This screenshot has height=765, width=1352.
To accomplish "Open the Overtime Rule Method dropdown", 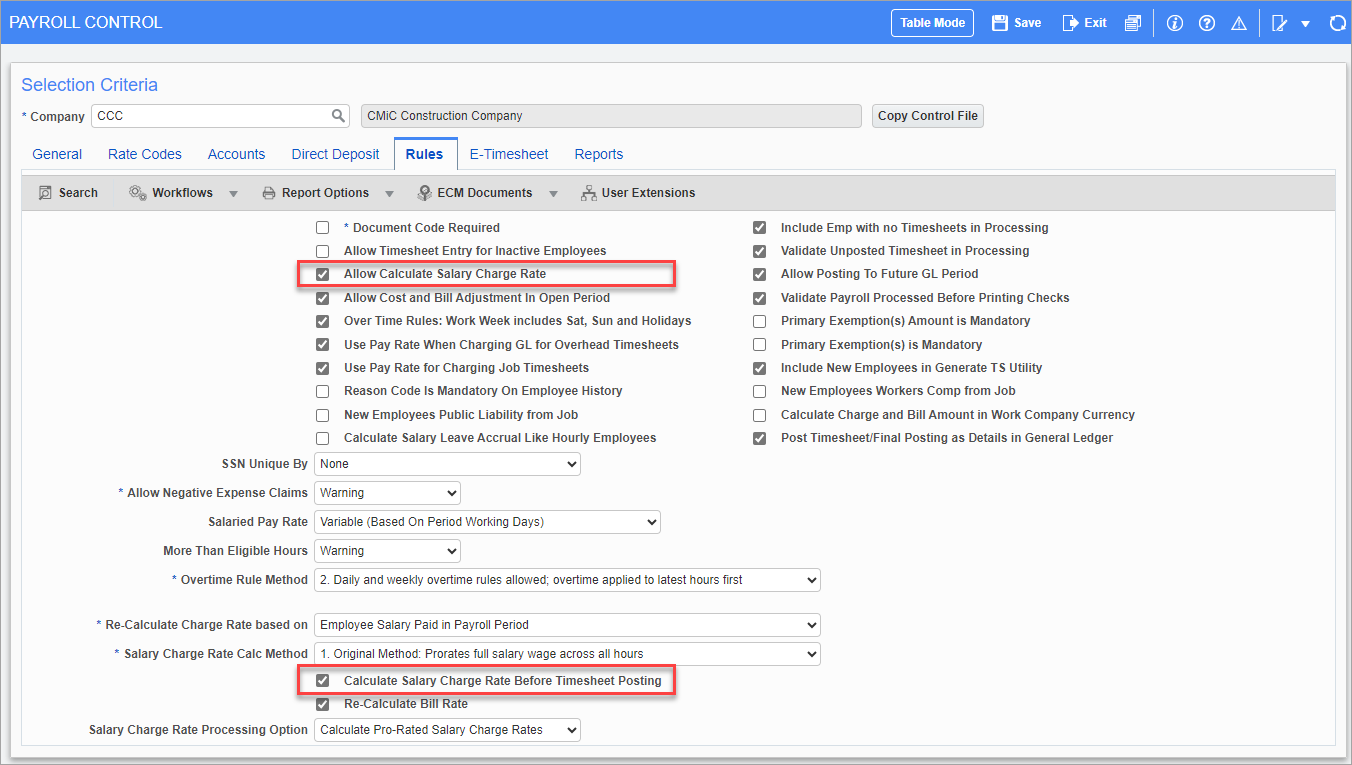I will tap(567, 580).
